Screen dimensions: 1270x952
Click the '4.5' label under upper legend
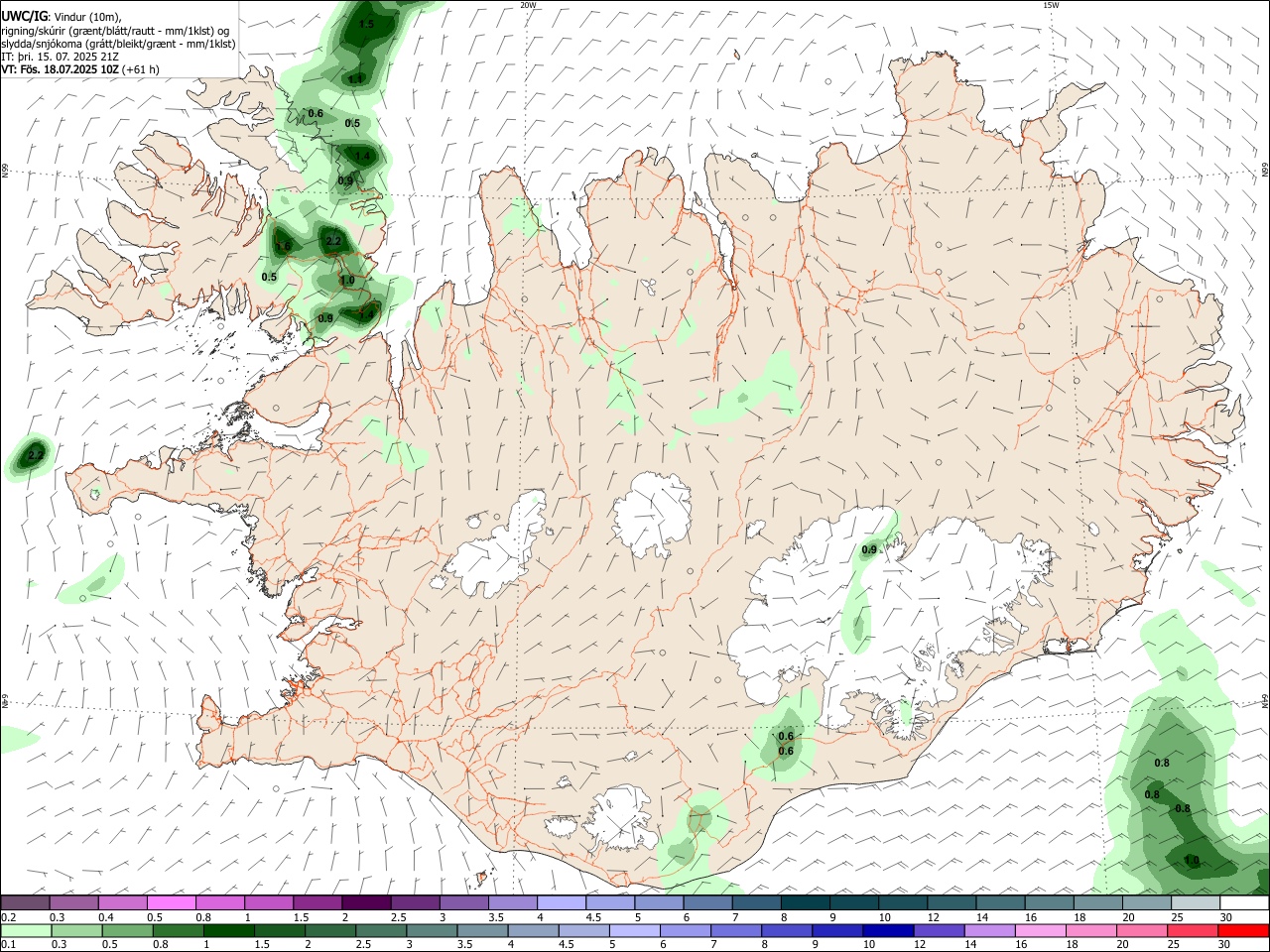pos(593,917)
